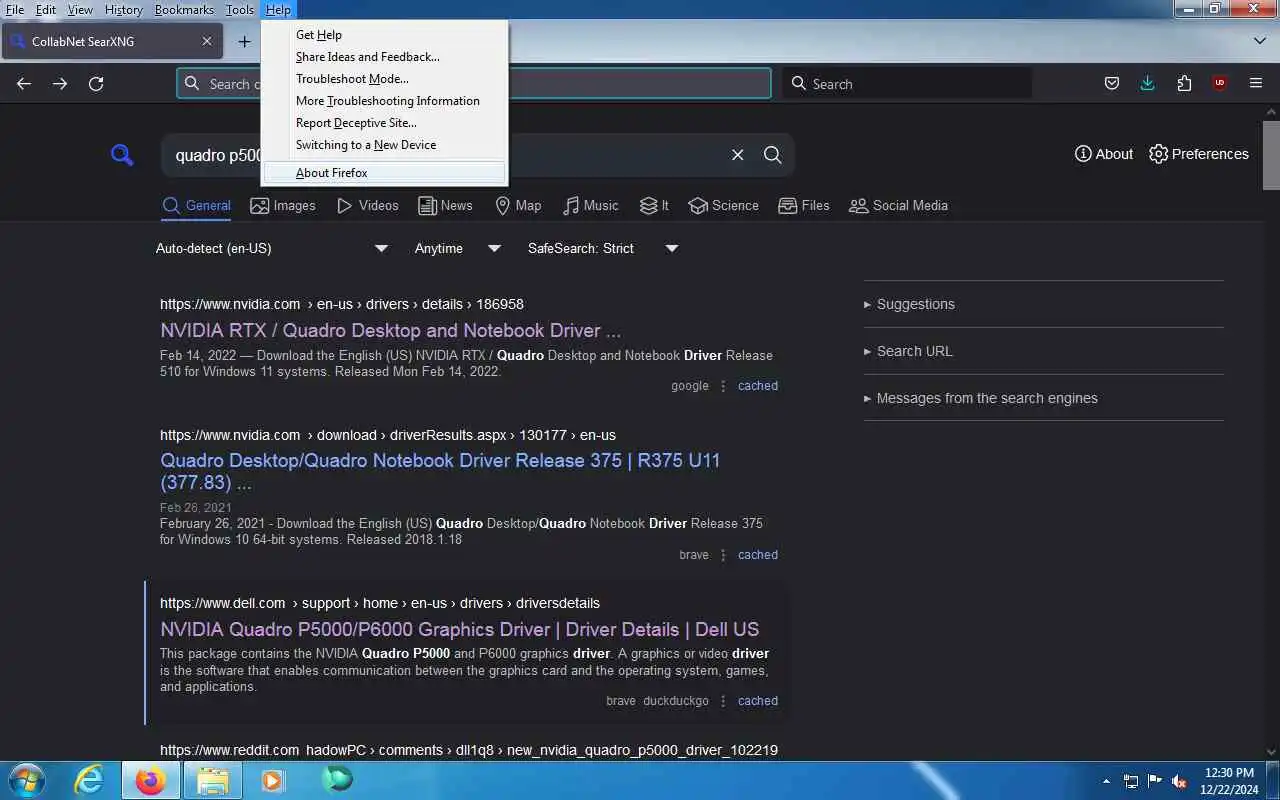Switch to the General category tab
Screen dimensions: 1280x800
tap(196, 205)
